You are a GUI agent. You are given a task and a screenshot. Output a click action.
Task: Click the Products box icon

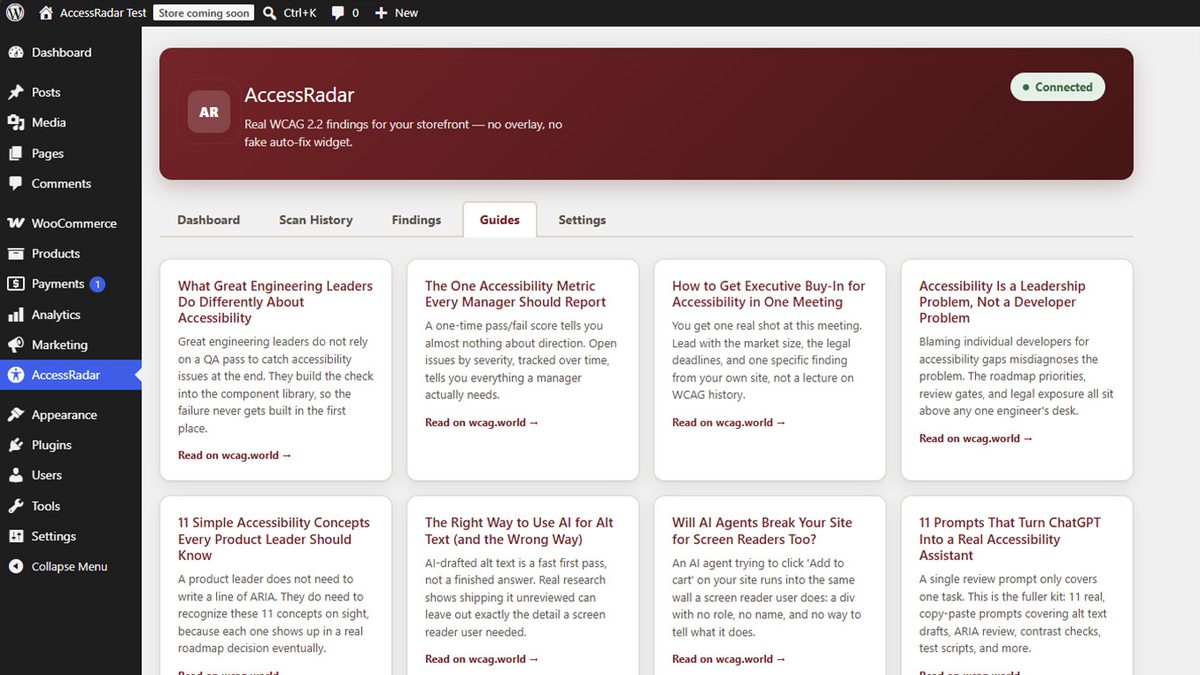(15, 253)
